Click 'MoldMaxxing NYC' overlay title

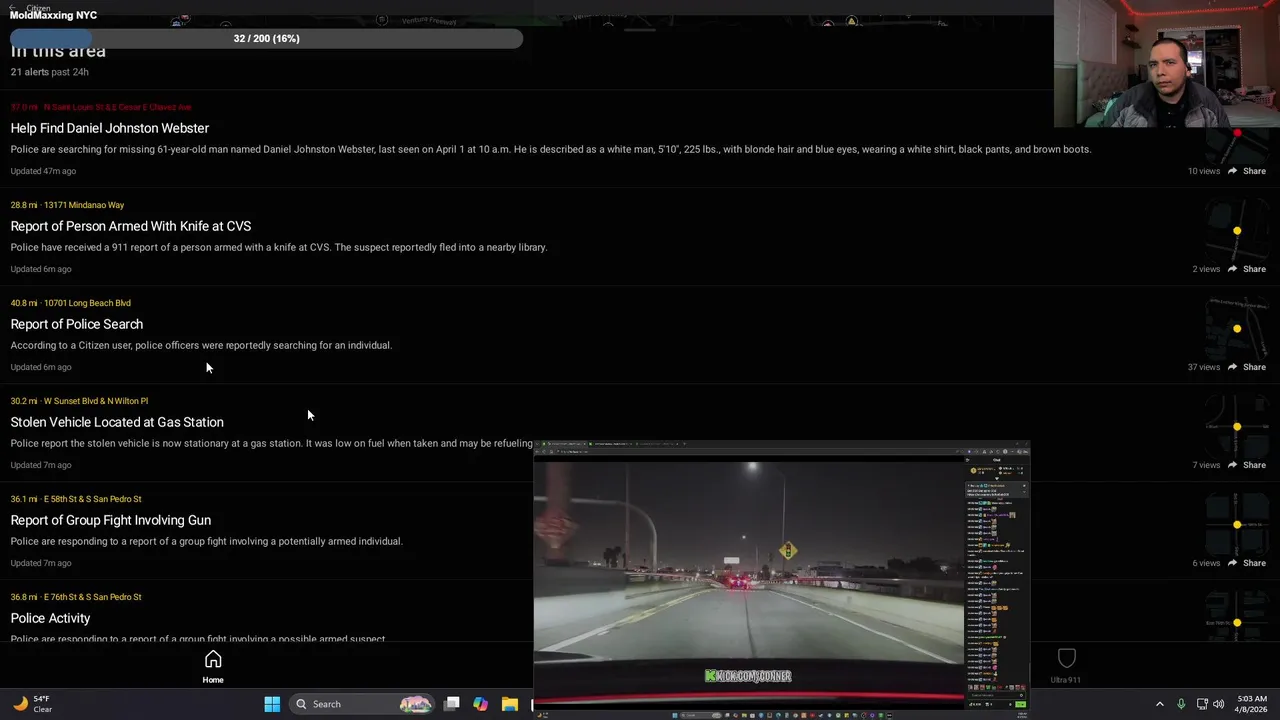click(x=54, y=16)
